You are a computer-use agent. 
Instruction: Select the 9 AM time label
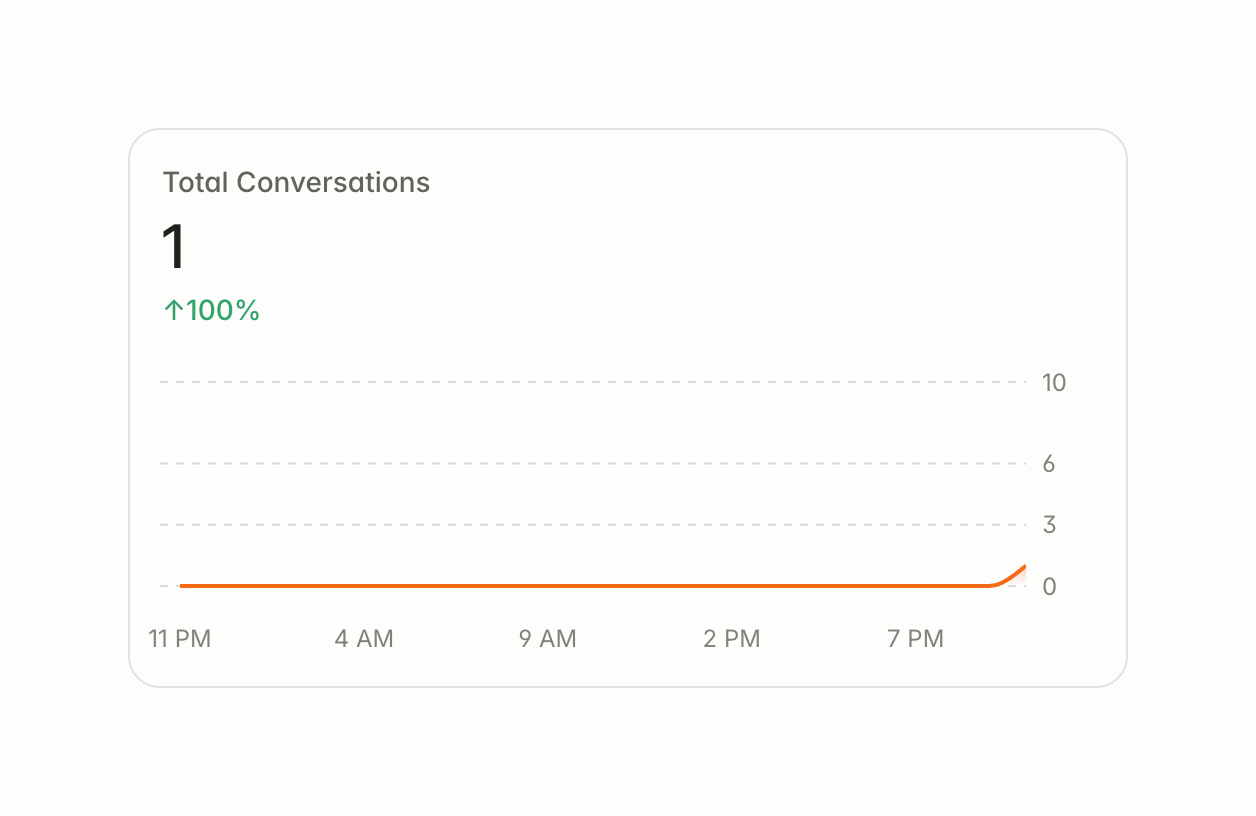(x=548, y=639)
